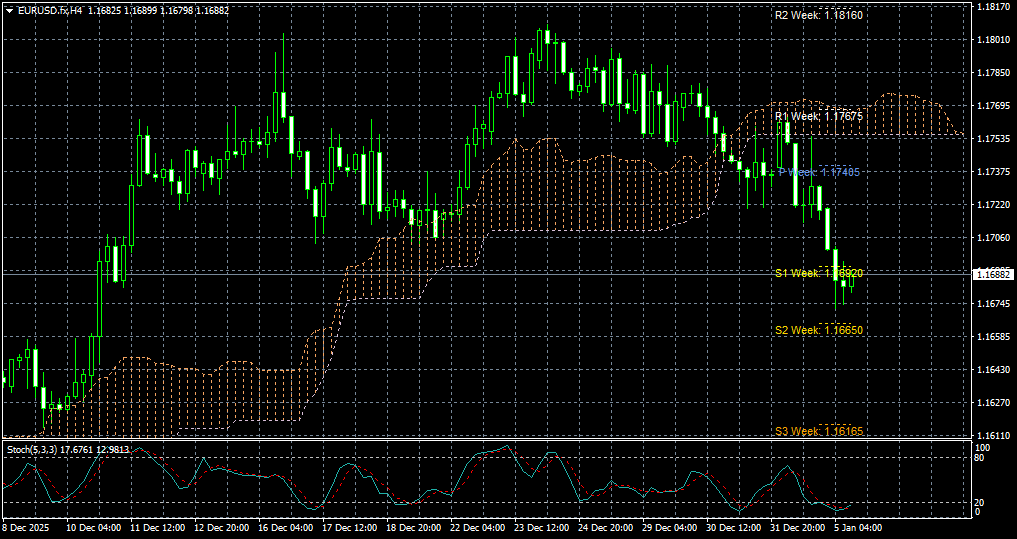Open the chart menu triangle beside EURUSD.fx,H4

pyautogui.click(x=9, y=11)
